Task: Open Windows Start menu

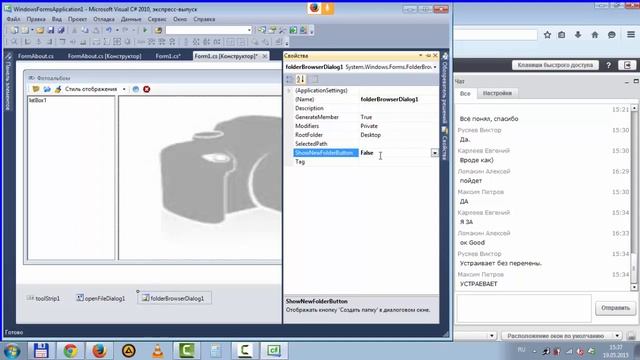Action: point(12,351)
